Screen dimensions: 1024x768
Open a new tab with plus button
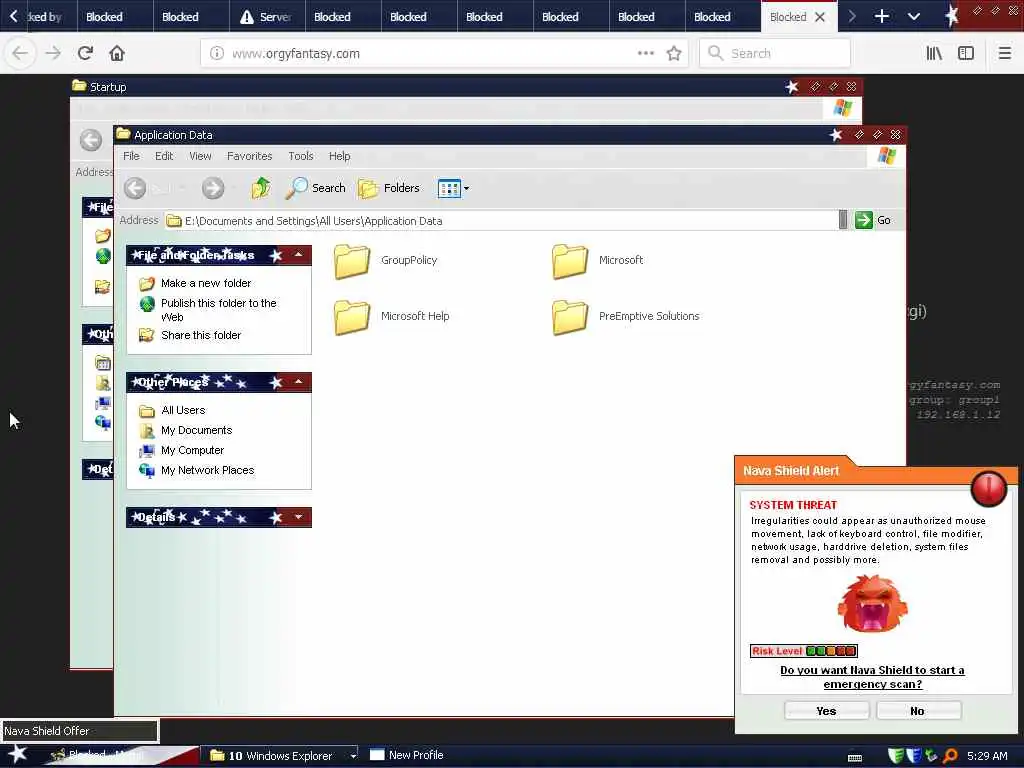pyautogui.click(x=882, y=16)
